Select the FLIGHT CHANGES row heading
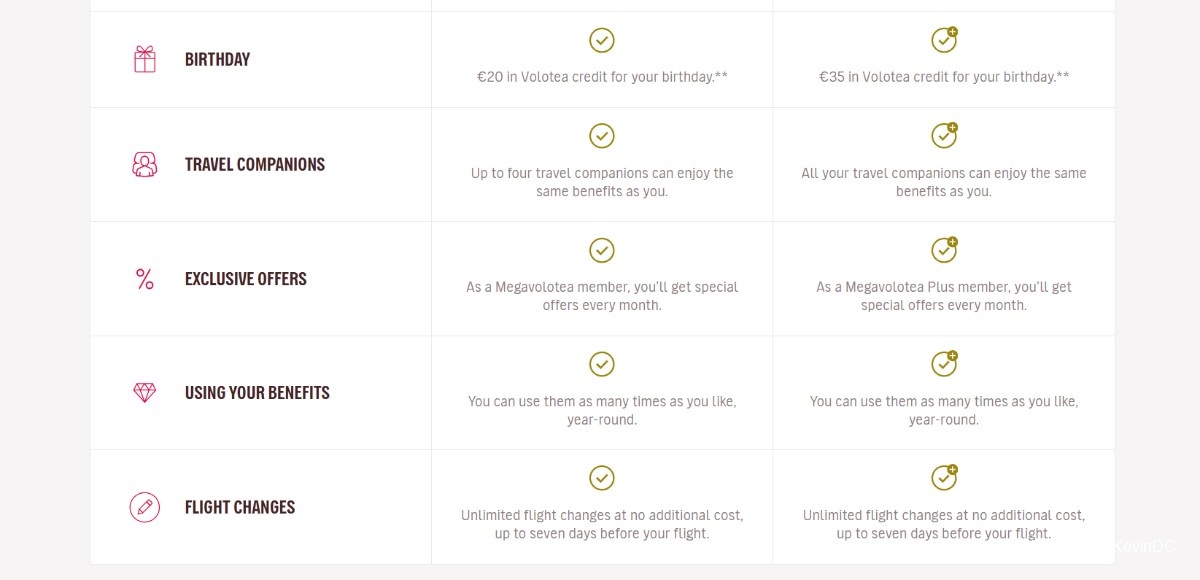Image resolution: width=1200 pixels, height=580 pixels. tap(240, 507)
